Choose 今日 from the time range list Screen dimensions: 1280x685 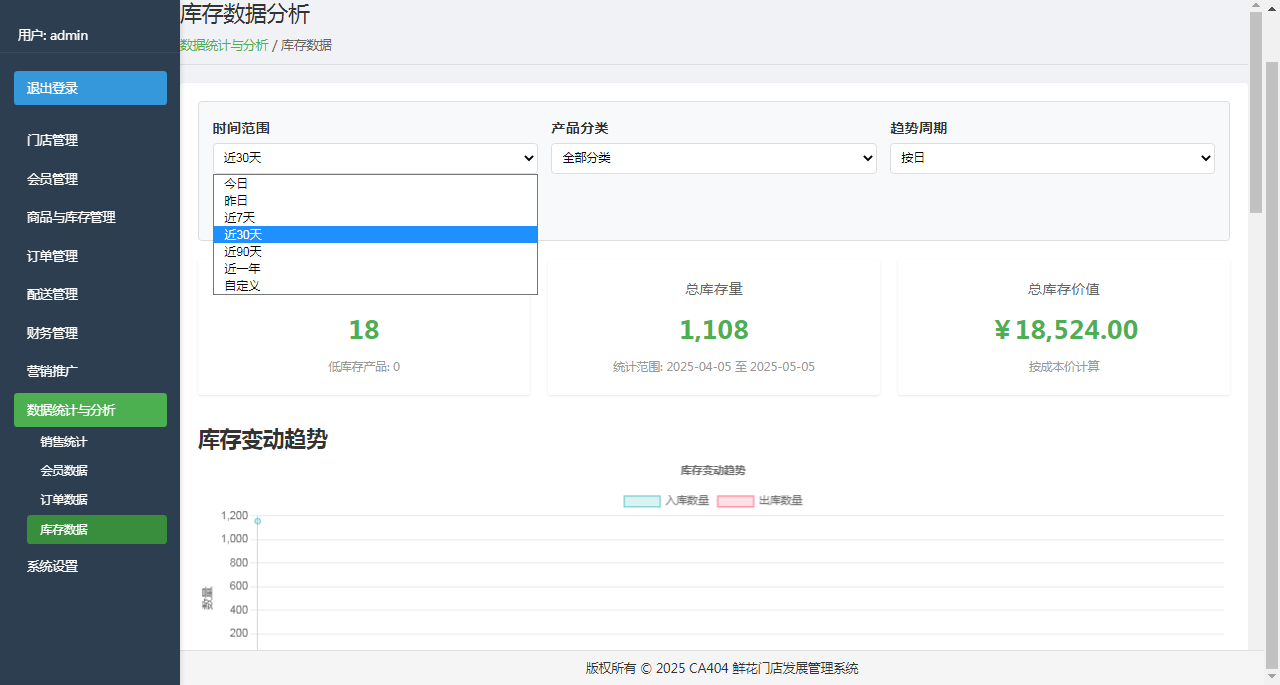pyautogui.click(x=375, y=184)
